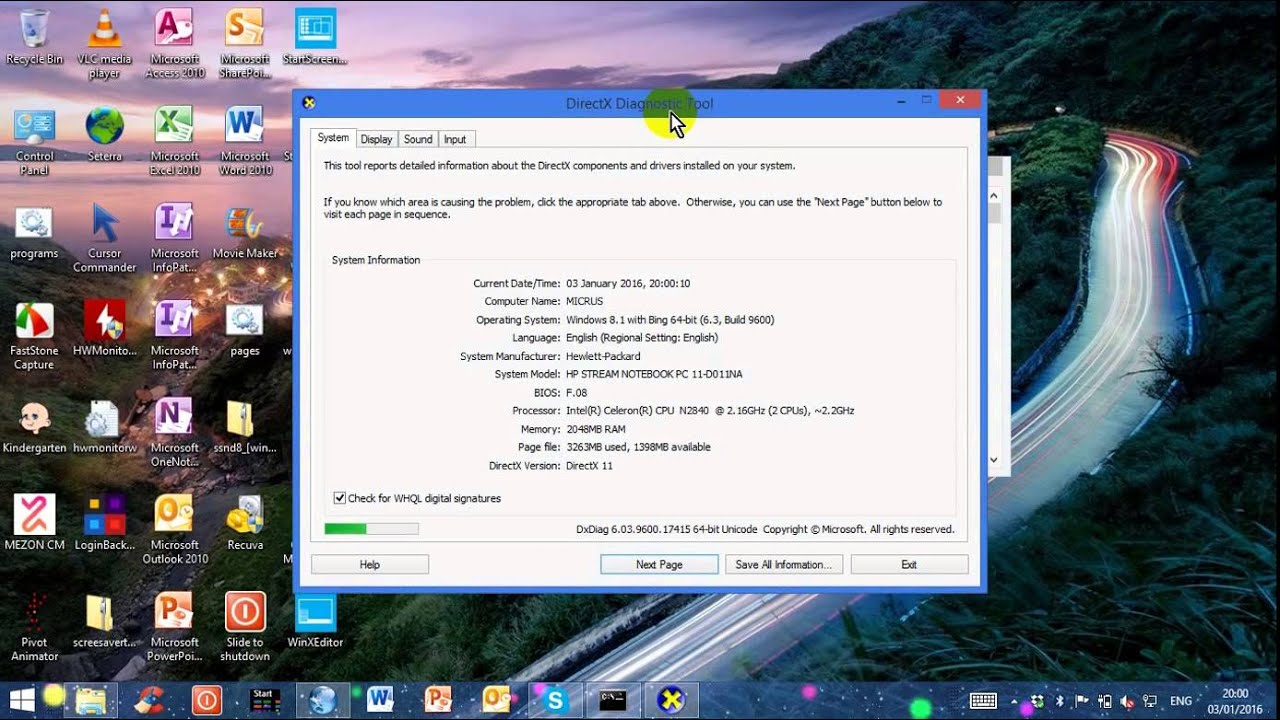The width and height of the screenshot is (1280, 720).
Task: Click the Computer Name value MICRUS
Action: [585, 301]
